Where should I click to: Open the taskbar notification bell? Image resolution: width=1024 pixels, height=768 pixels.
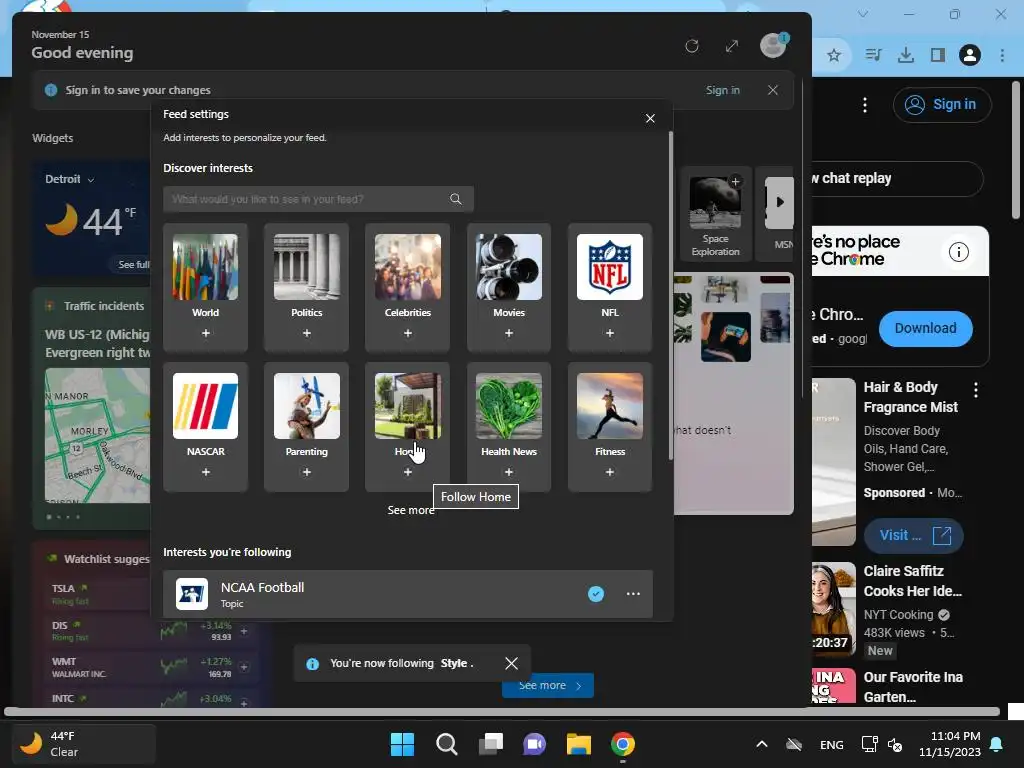[x=997, y=744]
